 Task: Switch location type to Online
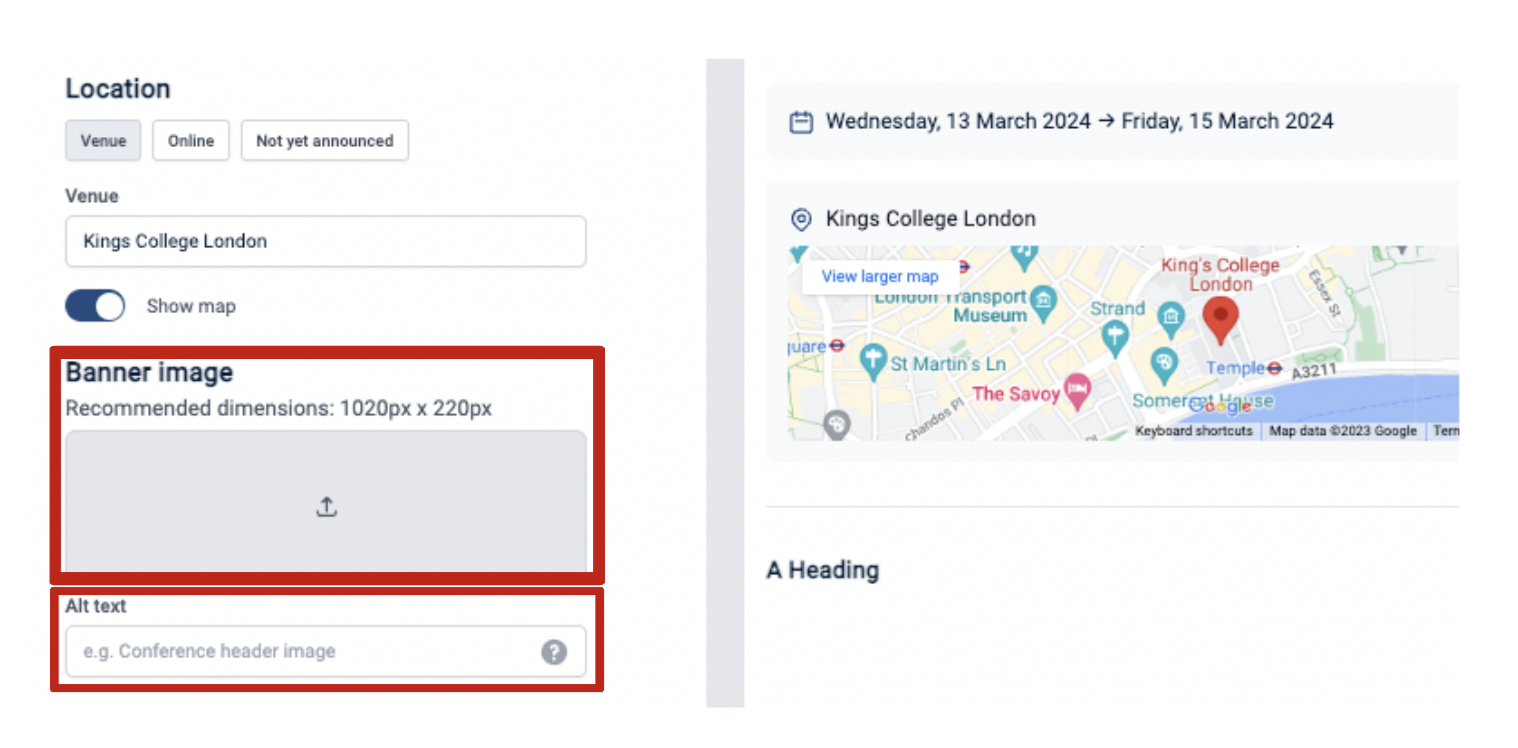[x=191, y=141]
